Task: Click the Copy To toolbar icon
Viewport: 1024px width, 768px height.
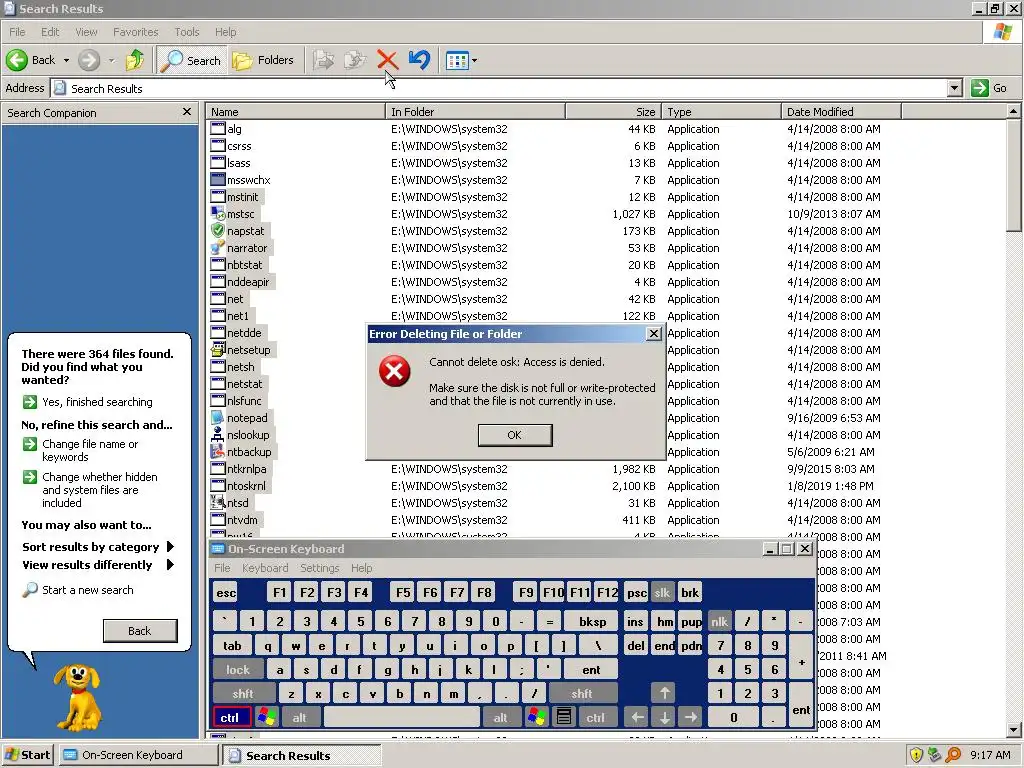Action: click(355, 60)
